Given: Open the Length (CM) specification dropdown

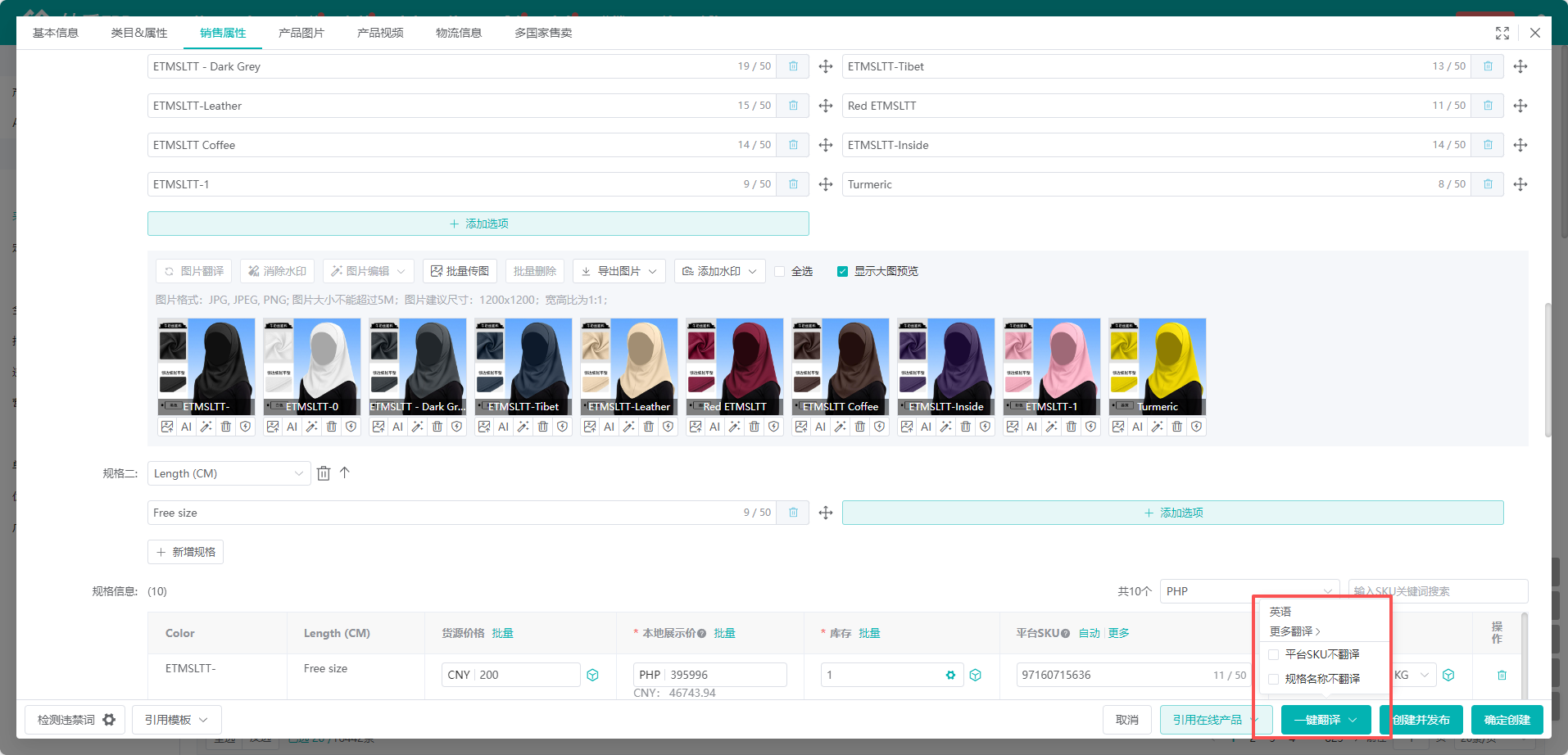Looking at the screenshot, I should tap(229, 473).
